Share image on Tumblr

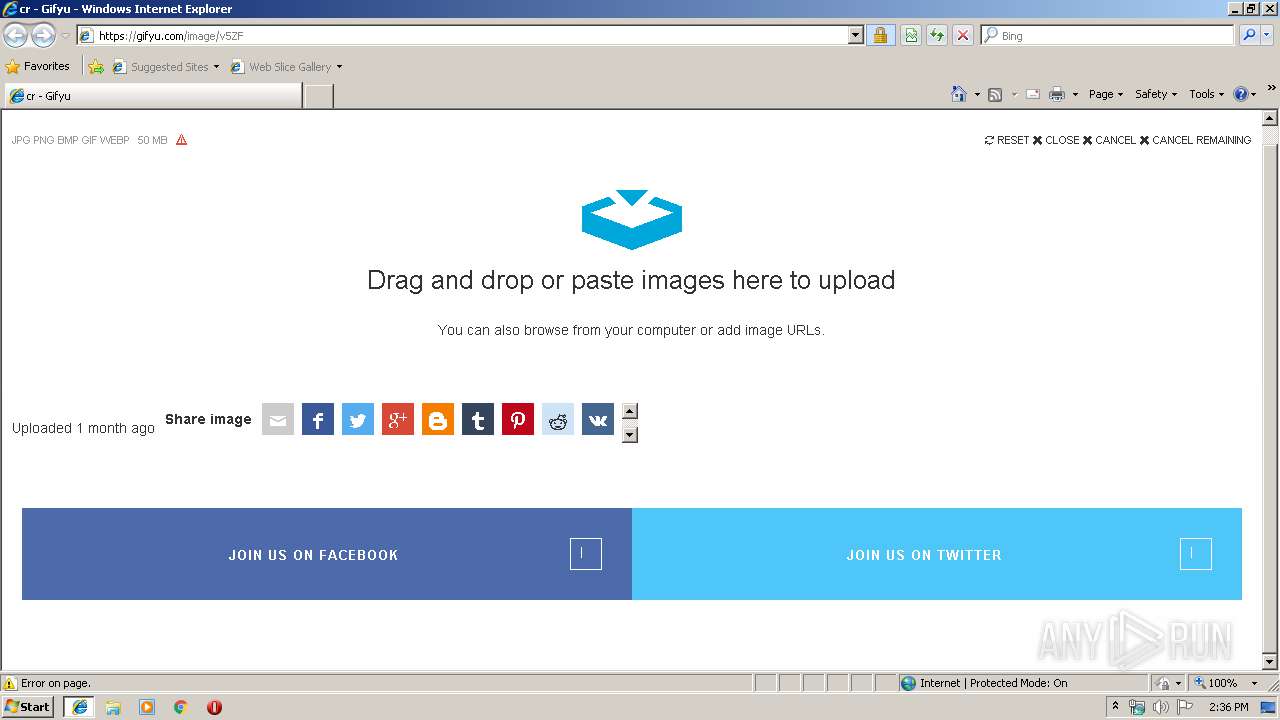(x=478, y=420)
